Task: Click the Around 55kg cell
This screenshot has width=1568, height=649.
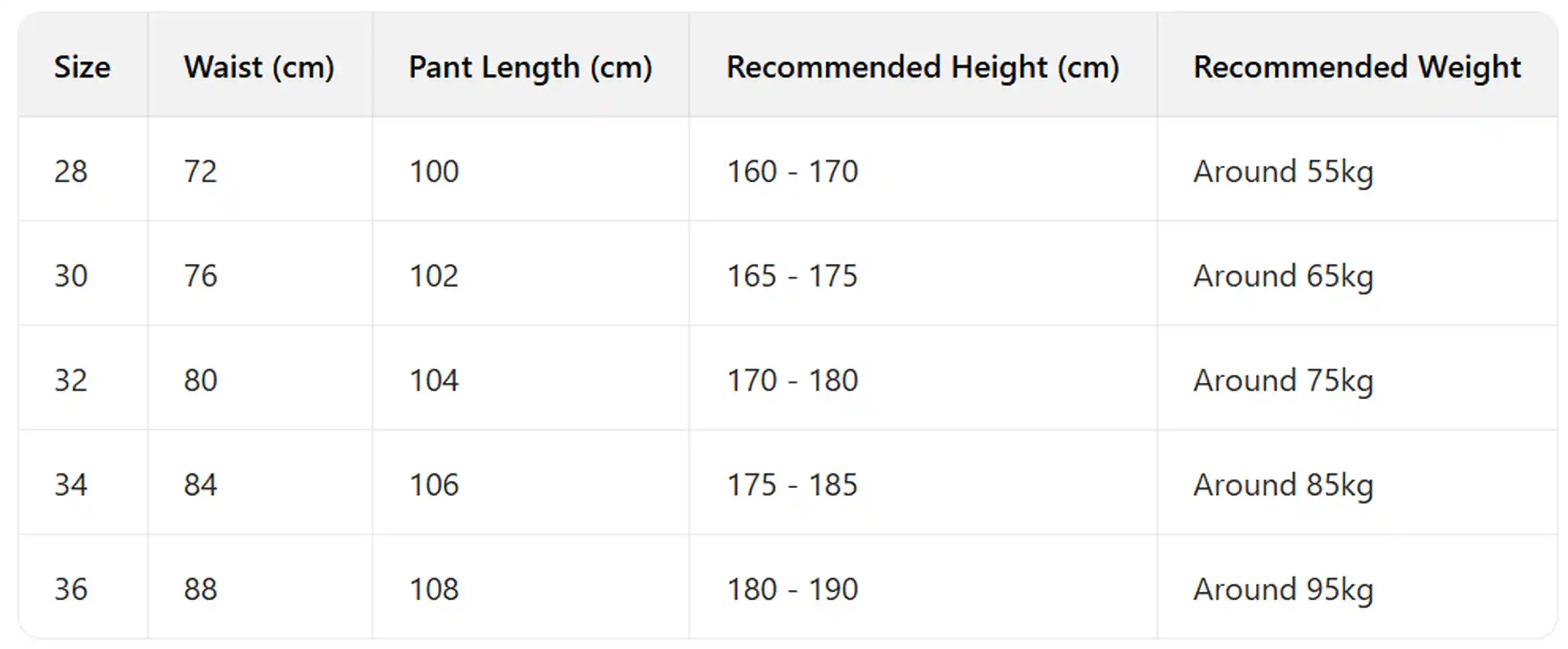Action: (x=1283, y=172)
